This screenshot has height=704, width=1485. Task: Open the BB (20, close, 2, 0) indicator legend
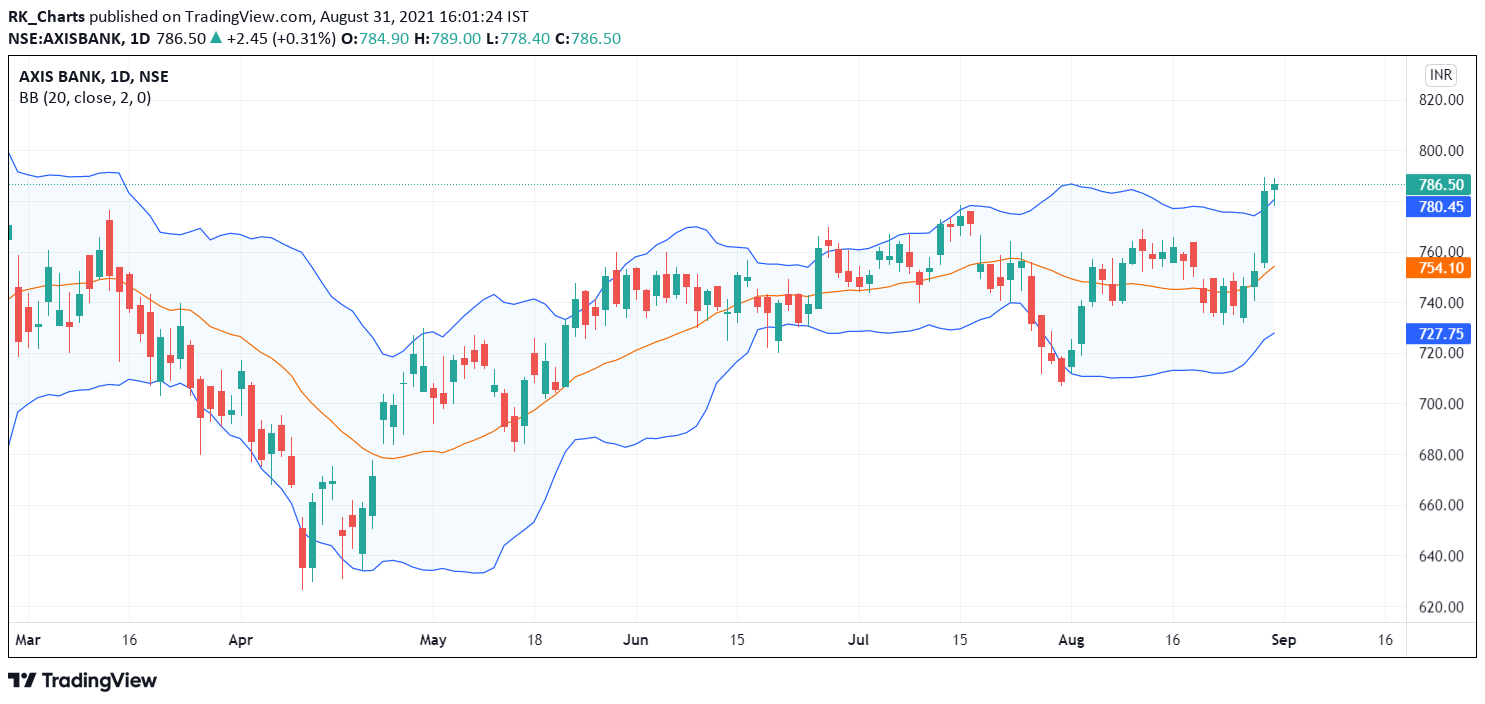(85, 98)
